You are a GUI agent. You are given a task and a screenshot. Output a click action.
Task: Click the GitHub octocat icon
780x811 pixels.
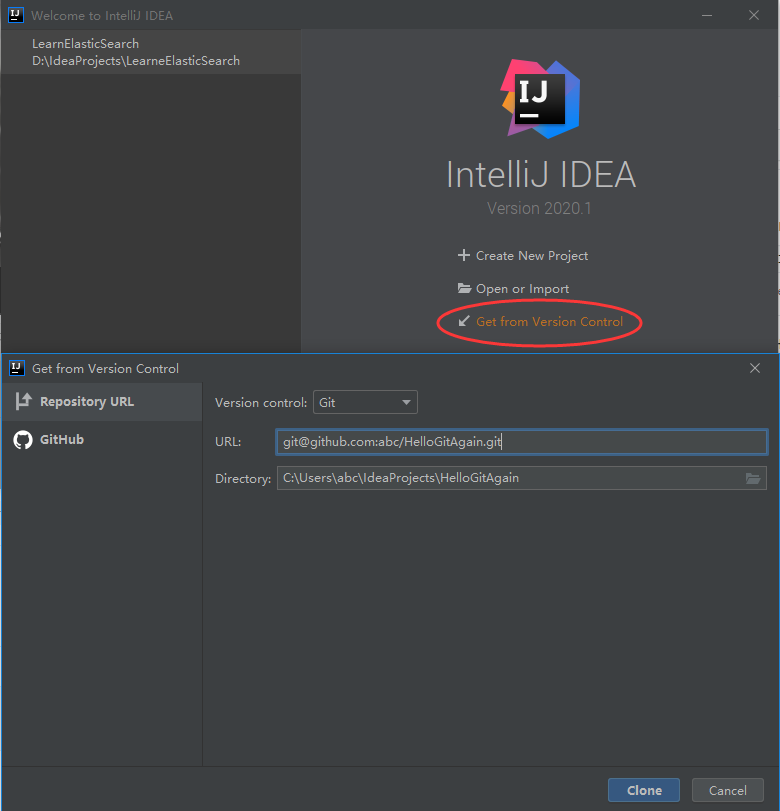(23, 440)
